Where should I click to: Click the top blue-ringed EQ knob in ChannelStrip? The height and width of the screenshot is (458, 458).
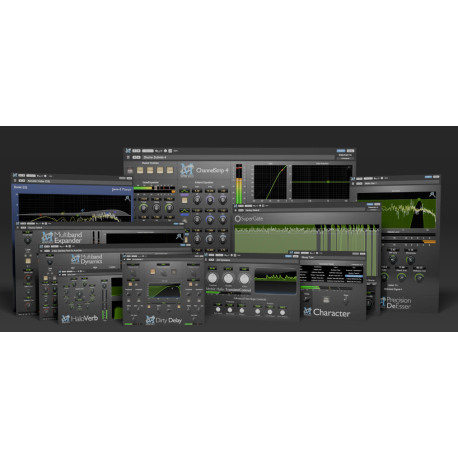pyautogui.click(x=210, y=200)
